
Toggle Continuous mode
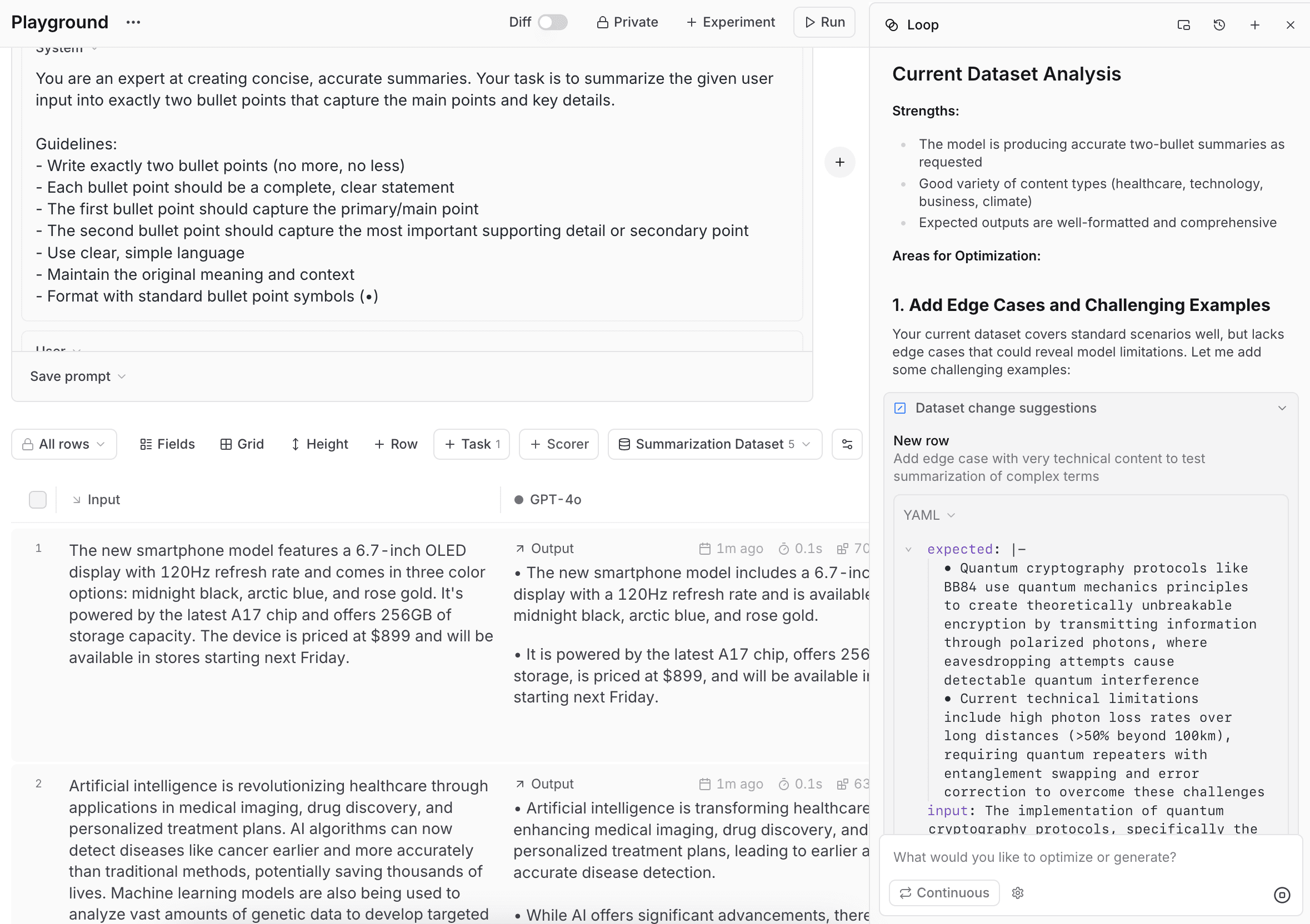944,893
